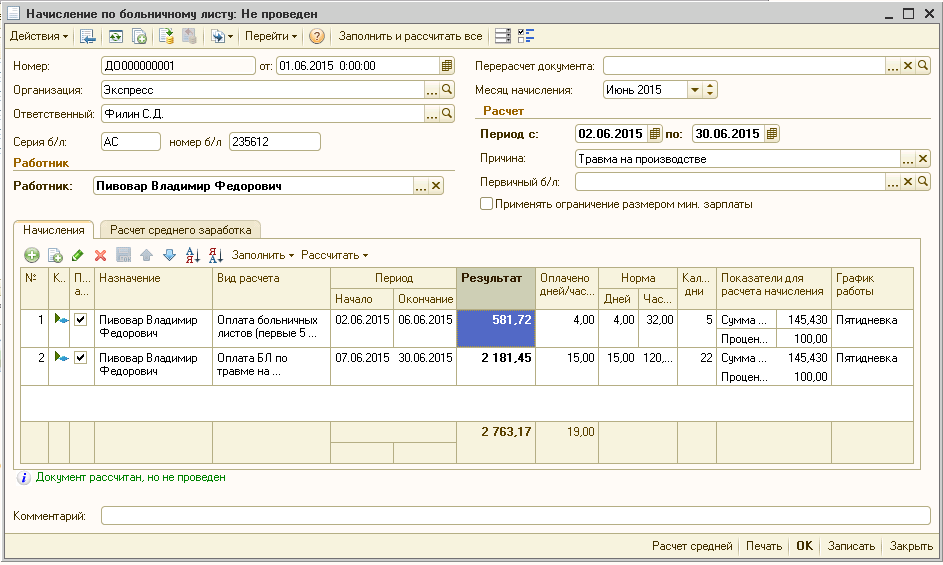Viewport: 943px width, 565px height.
Task: Click the Записать button
Action: (x=851, y=546)
